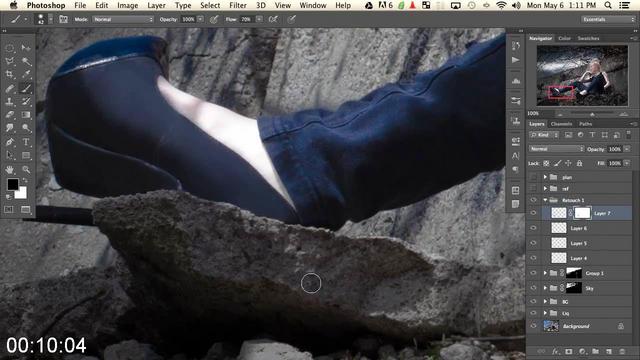Screen dimensions: 640x360
Task: Select the Clone Stamp tool
Action: coord(10,102)
